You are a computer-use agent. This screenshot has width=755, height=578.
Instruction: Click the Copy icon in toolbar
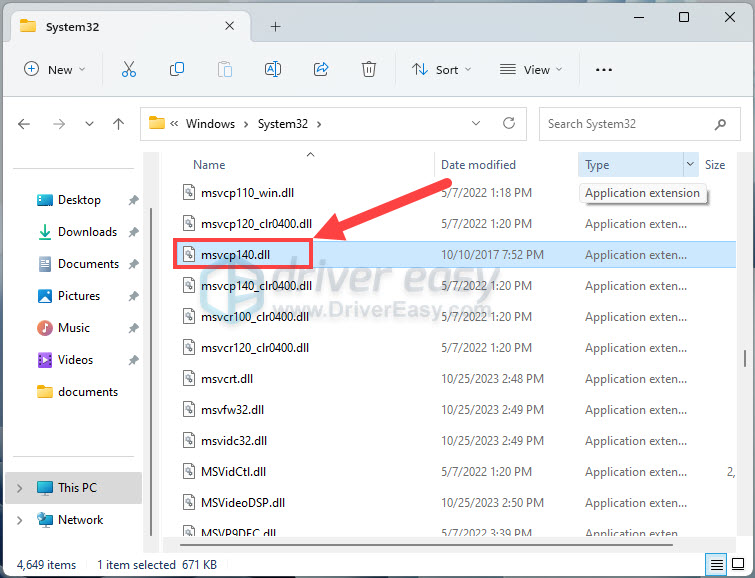click(x=177, y=69)
